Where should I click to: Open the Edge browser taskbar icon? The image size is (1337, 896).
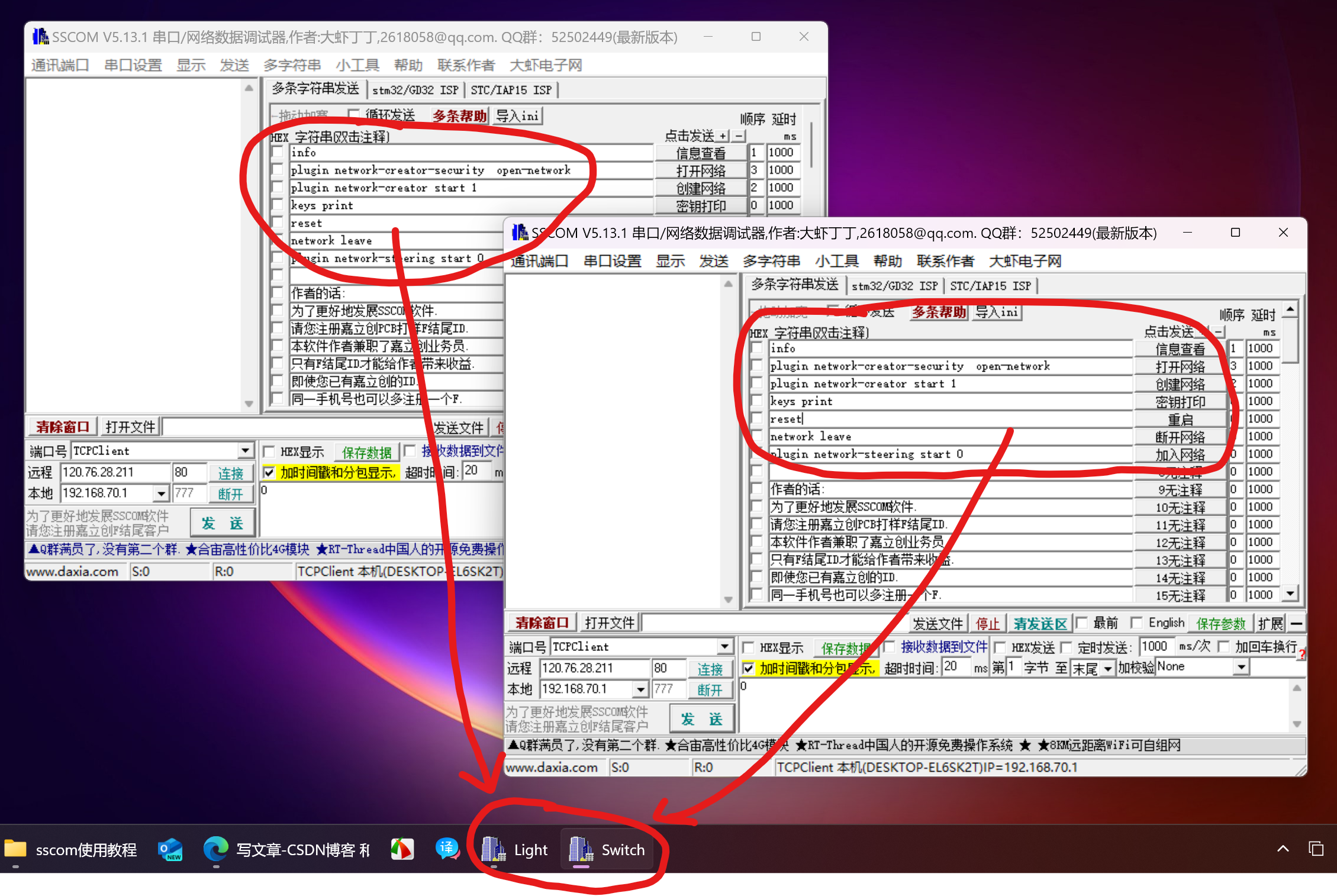click(x=215, y=850)
